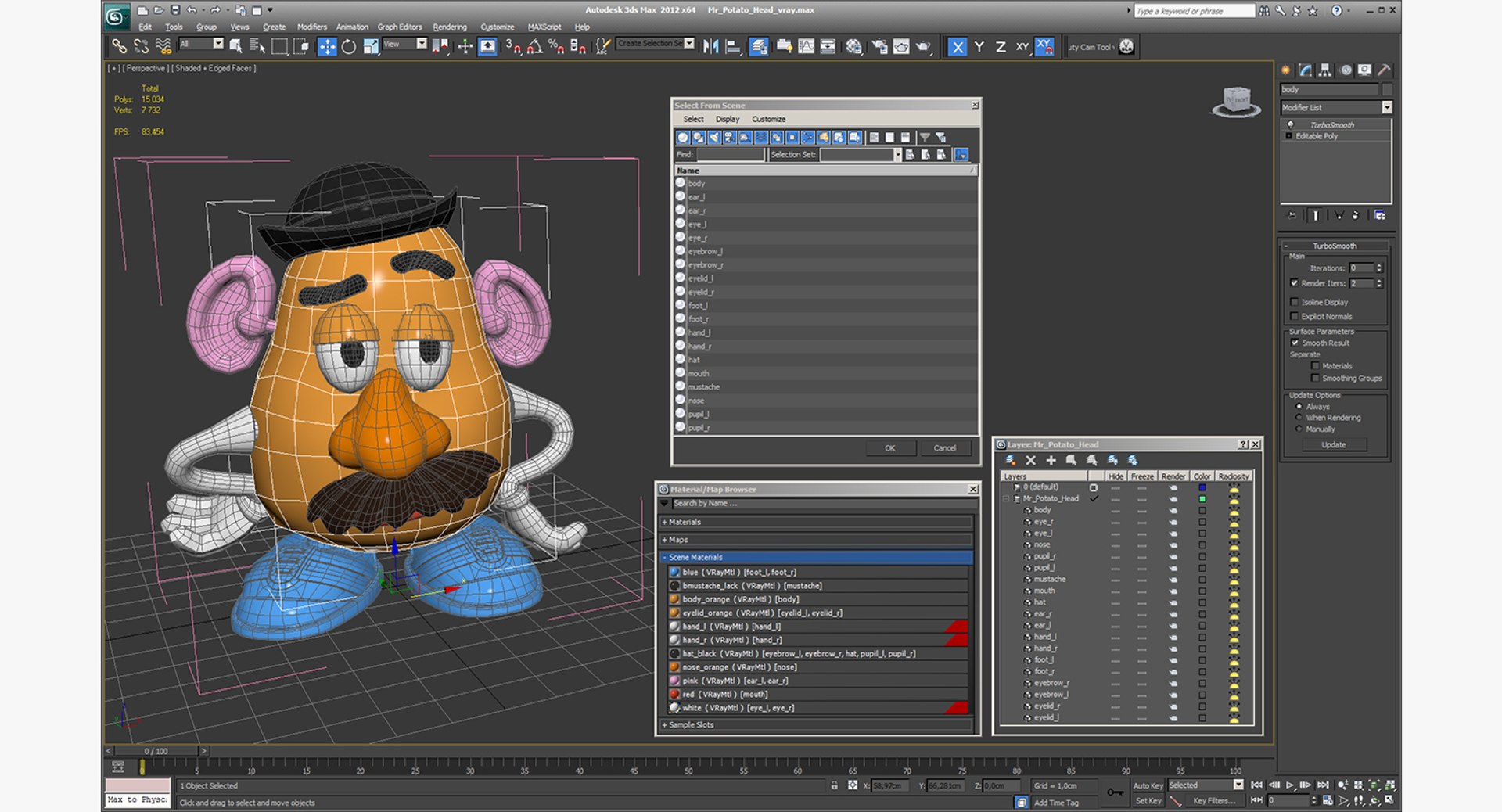Viewport: 1502px width, 812px height.
Task: Select the When Rendering update option
Action: coord(1299,418)
